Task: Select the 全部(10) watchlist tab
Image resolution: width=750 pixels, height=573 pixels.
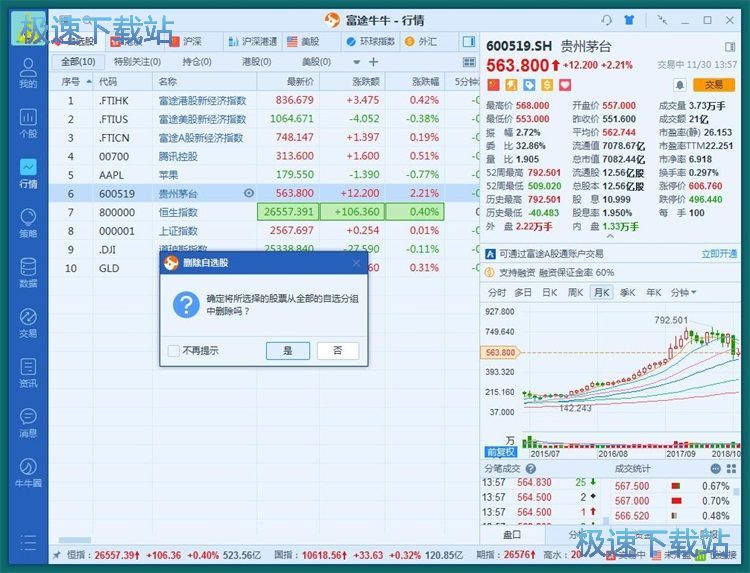Action: [78, 62]
